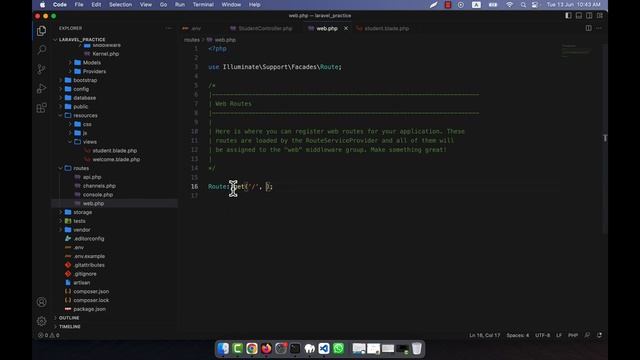Open the Extensions view in the activity bar
This screenshot has width=640, height=360.
pos(41,108)
